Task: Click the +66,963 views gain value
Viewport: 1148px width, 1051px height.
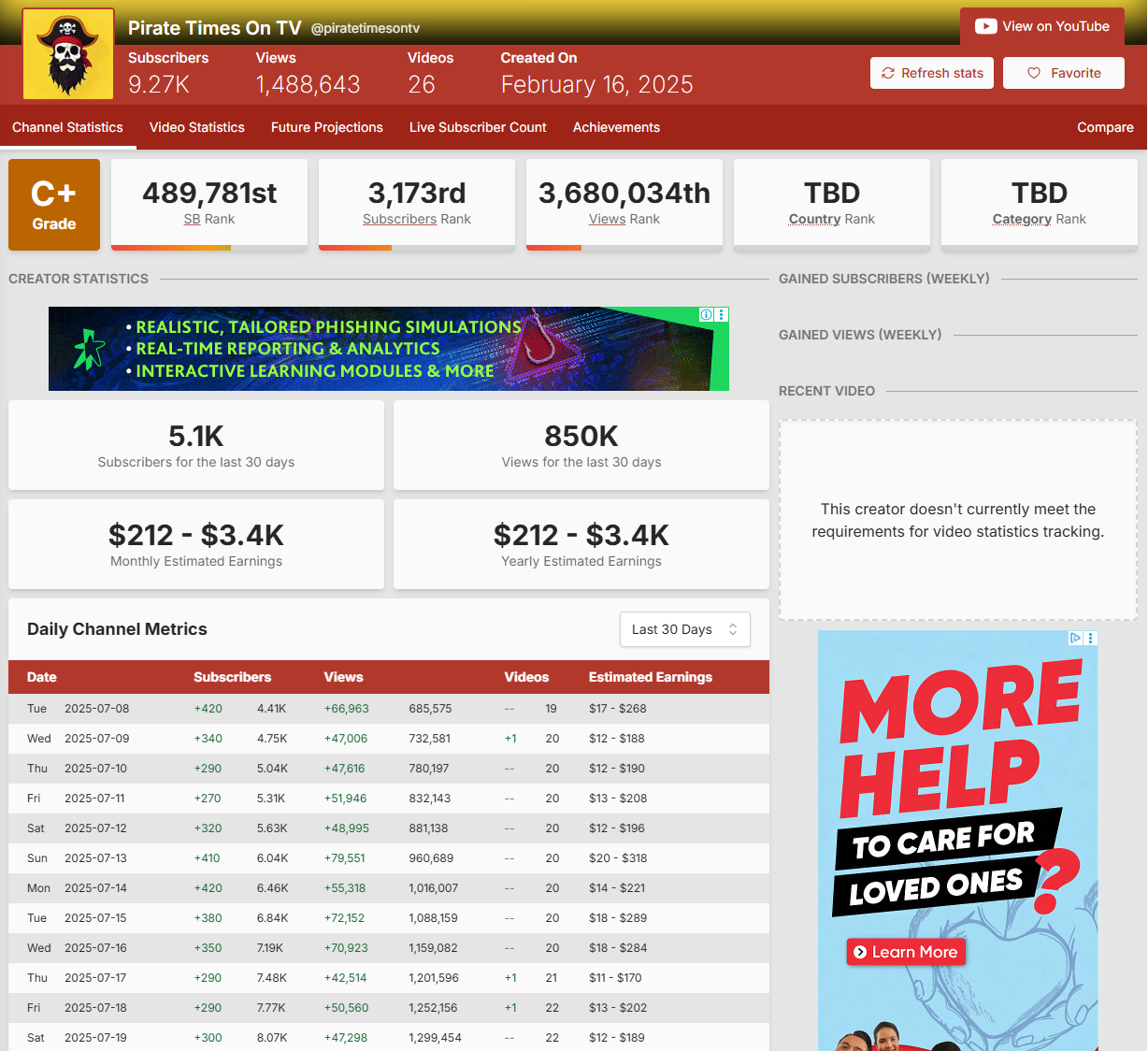Action: click(347, 709)
